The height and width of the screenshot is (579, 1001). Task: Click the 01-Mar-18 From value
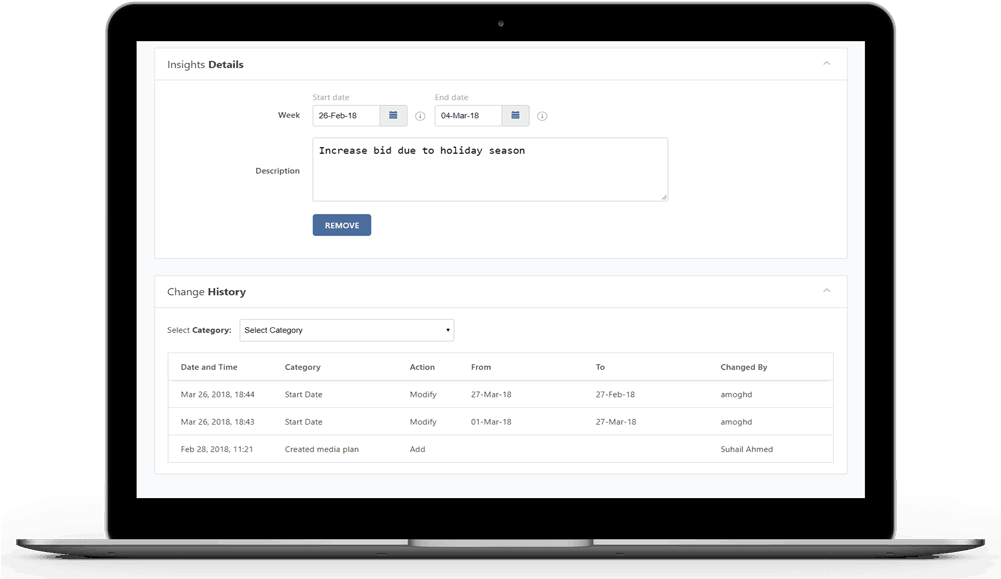click(x=491, y=422)
